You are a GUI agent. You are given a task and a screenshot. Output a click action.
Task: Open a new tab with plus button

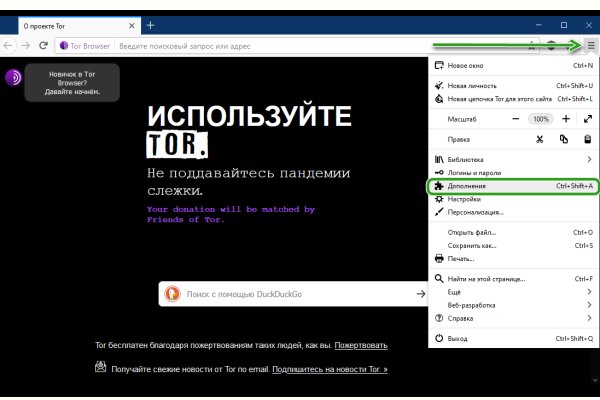click(151, 24)
